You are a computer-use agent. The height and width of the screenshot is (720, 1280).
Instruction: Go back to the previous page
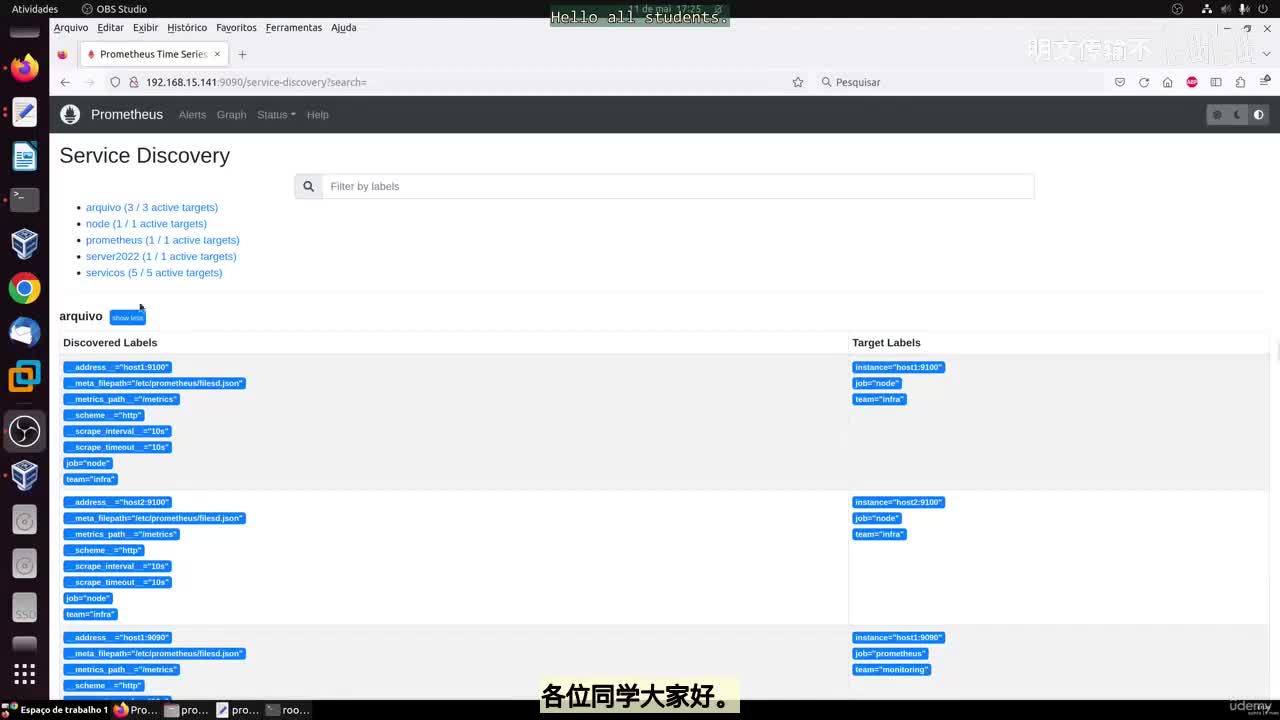[65, 82]
